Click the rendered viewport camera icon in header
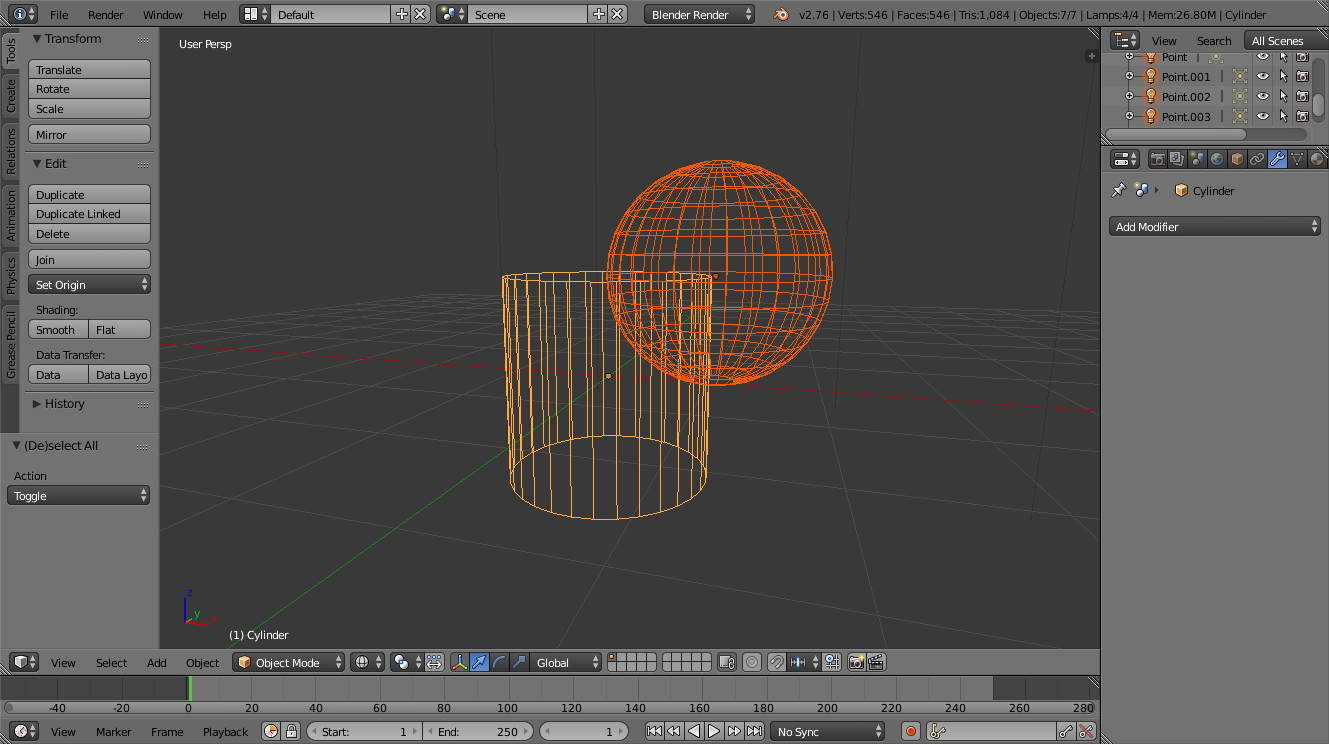 click(x=857, y=662)
